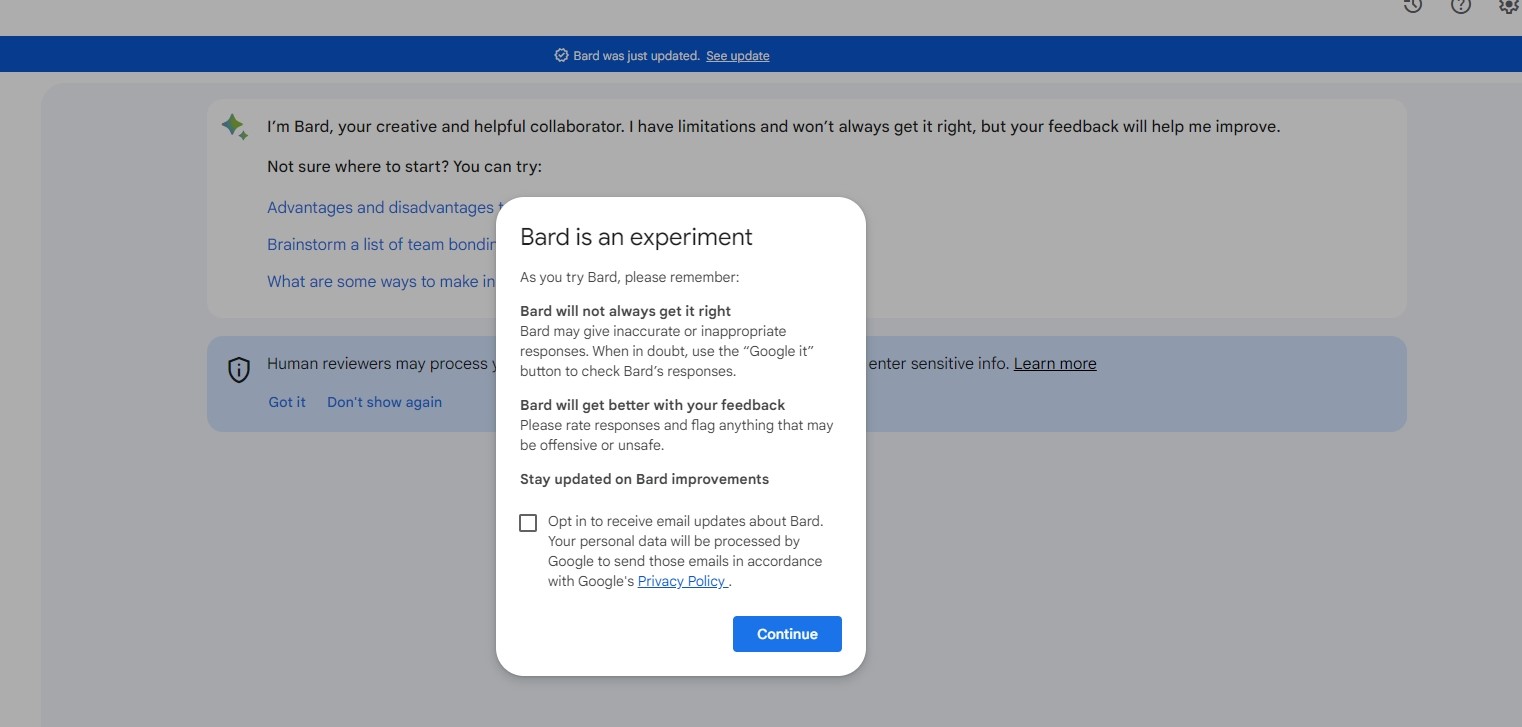Click As you try Bard, please remember text
The width and height of the screenshot is (1522, 727).
coord(629,277)
